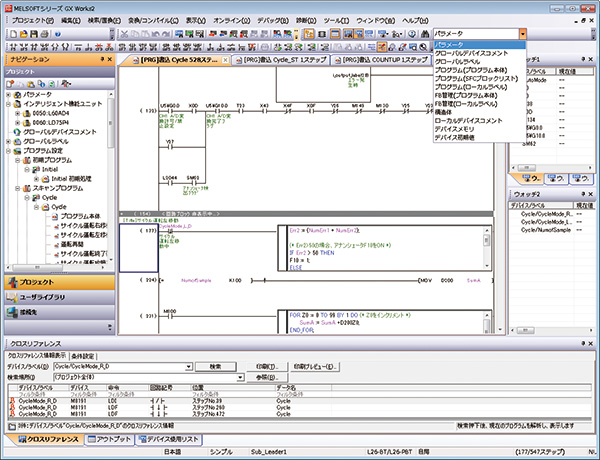This screenshot has height=460, width=600.
Task: Click the round info icon beside binoculars
Action: pyautogui.click(x=412, y=34)
